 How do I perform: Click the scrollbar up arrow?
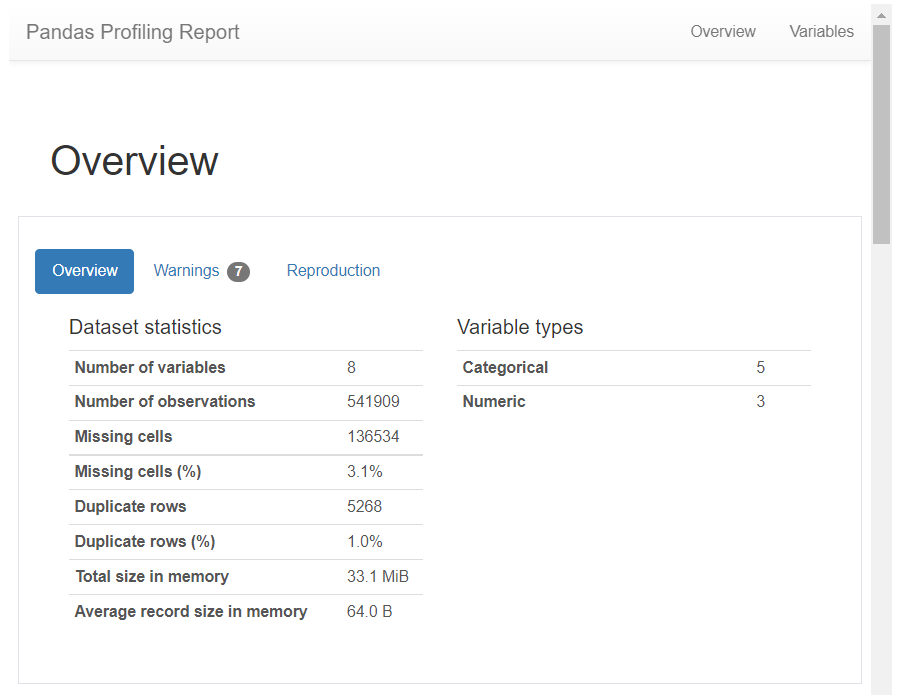[x=881, y=15]
